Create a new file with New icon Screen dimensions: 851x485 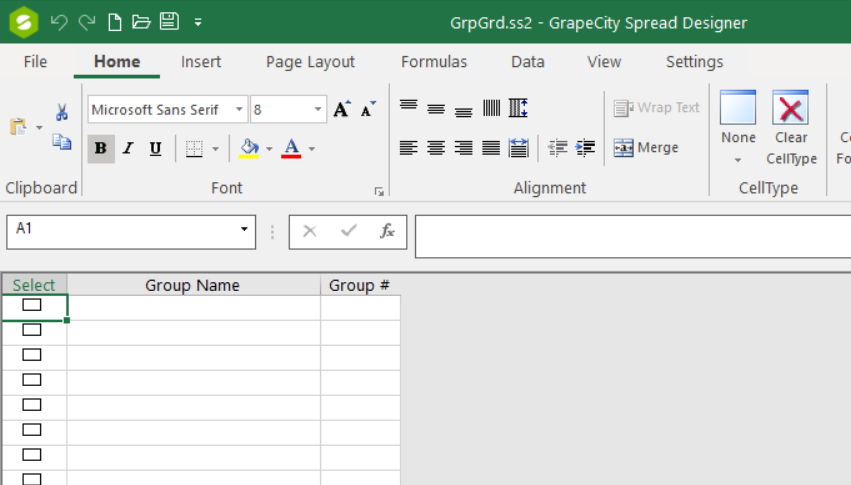[x=115, y=22]
